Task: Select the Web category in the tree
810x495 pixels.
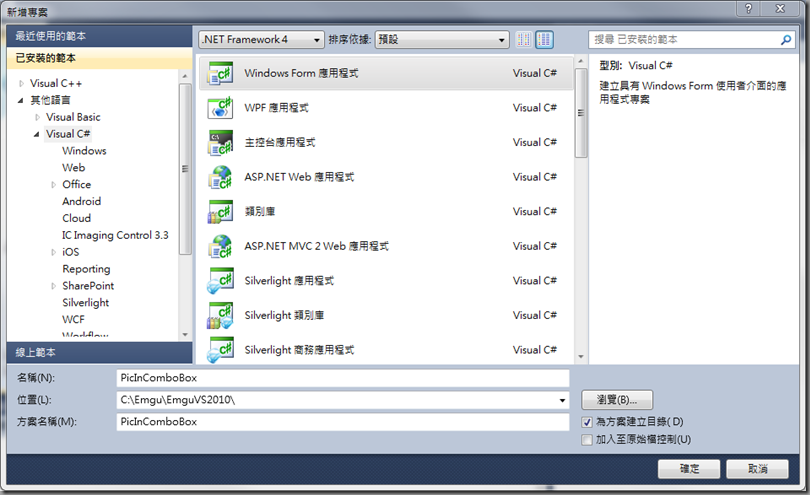Action: coord(73,167)
